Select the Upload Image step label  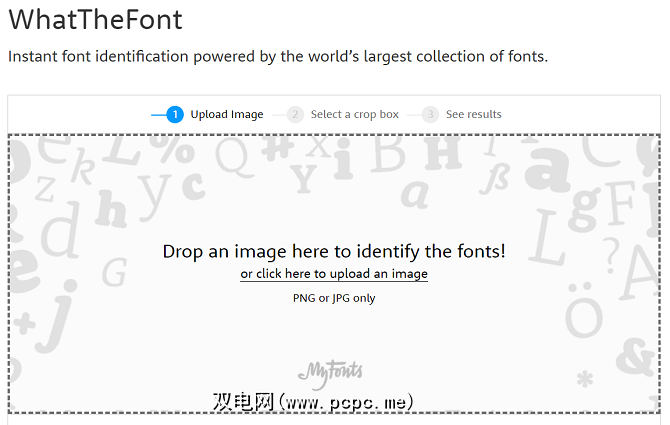(227, 114)
